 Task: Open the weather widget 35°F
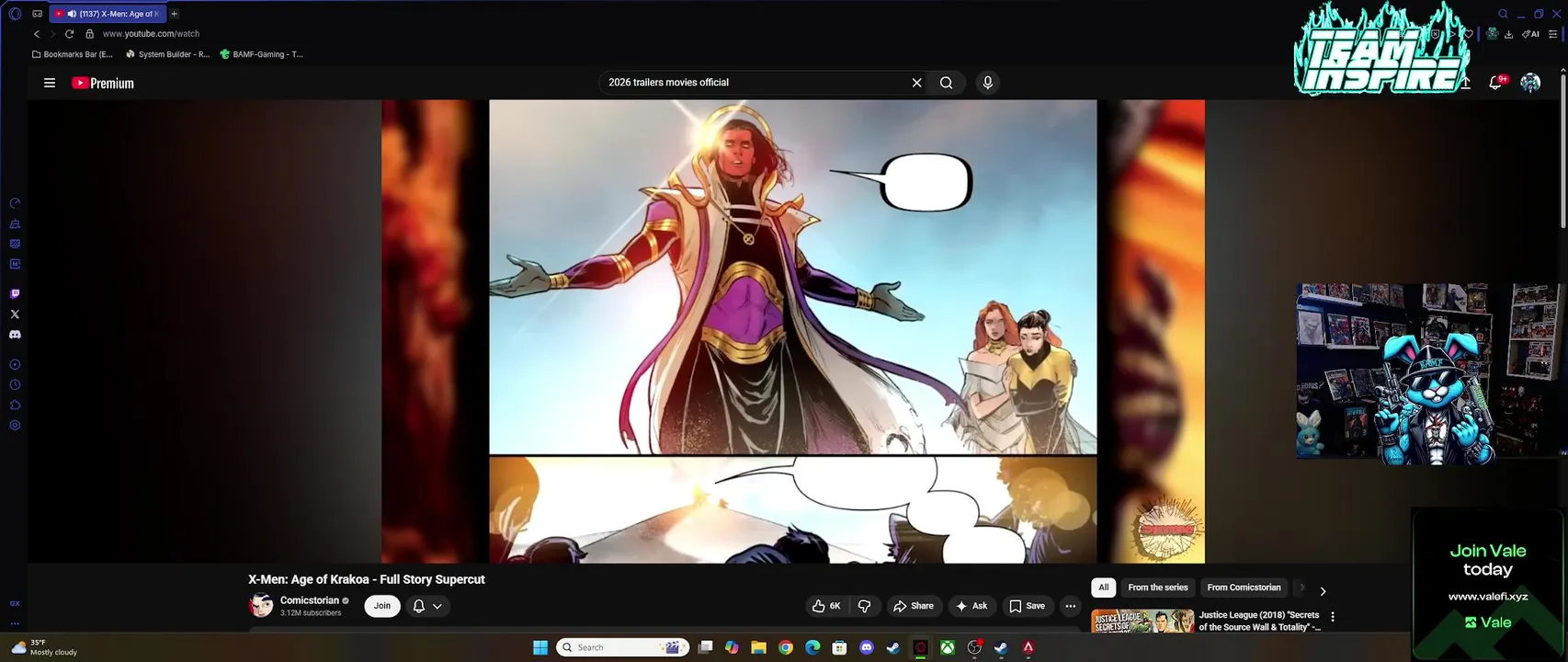point(44,647)
